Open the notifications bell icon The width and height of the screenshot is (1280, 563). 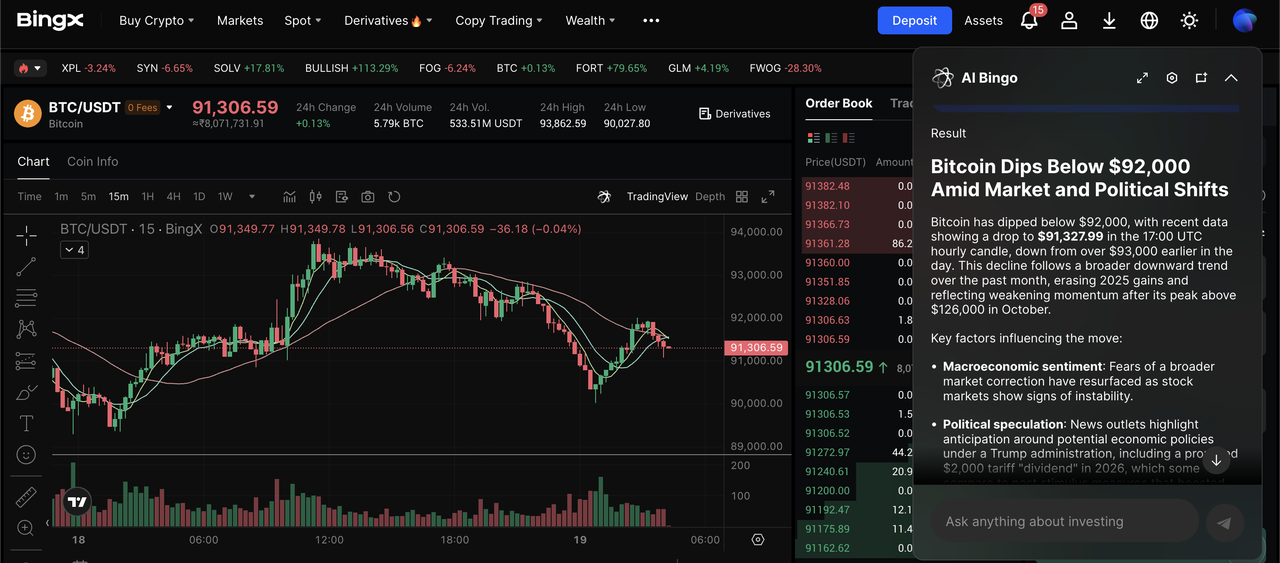(x=1029, y=20)
